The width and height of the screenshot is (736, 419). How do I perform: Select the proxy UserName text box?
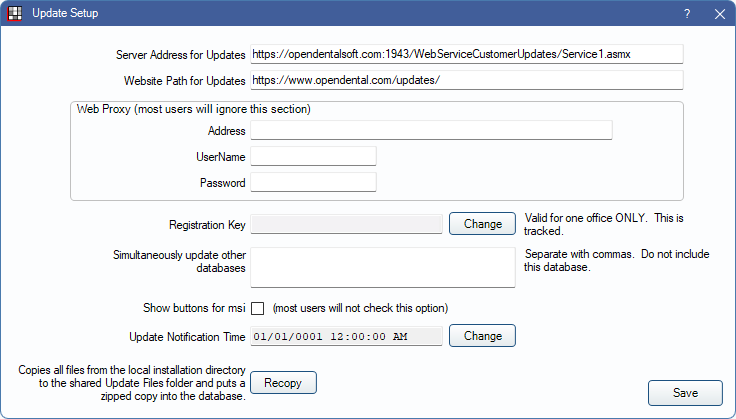click(x=313, y=156)
